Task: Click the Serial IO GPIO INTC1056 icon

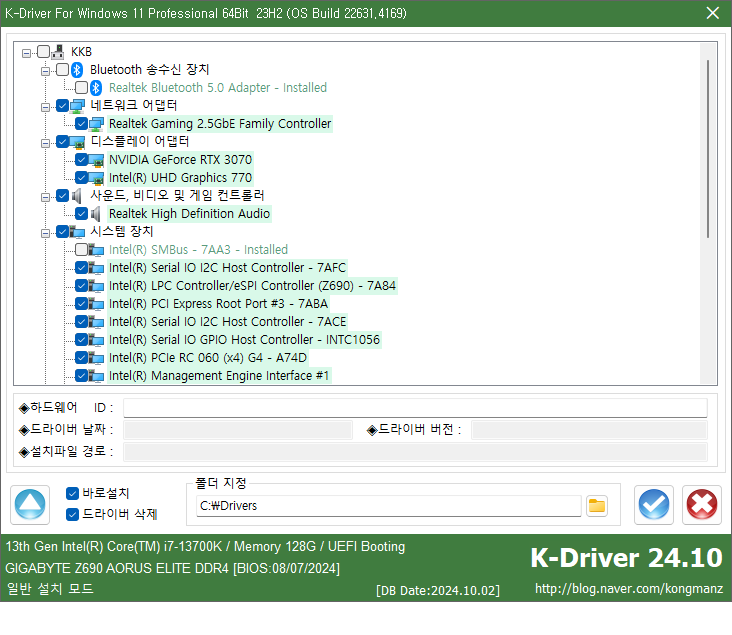Action: pos(96,340)
